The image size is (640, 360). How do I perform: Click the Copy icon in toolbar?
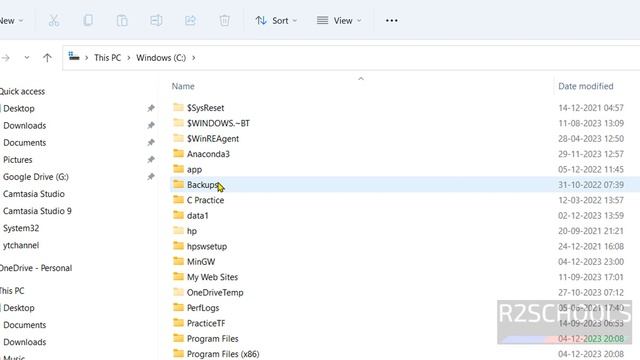point(88,20)
